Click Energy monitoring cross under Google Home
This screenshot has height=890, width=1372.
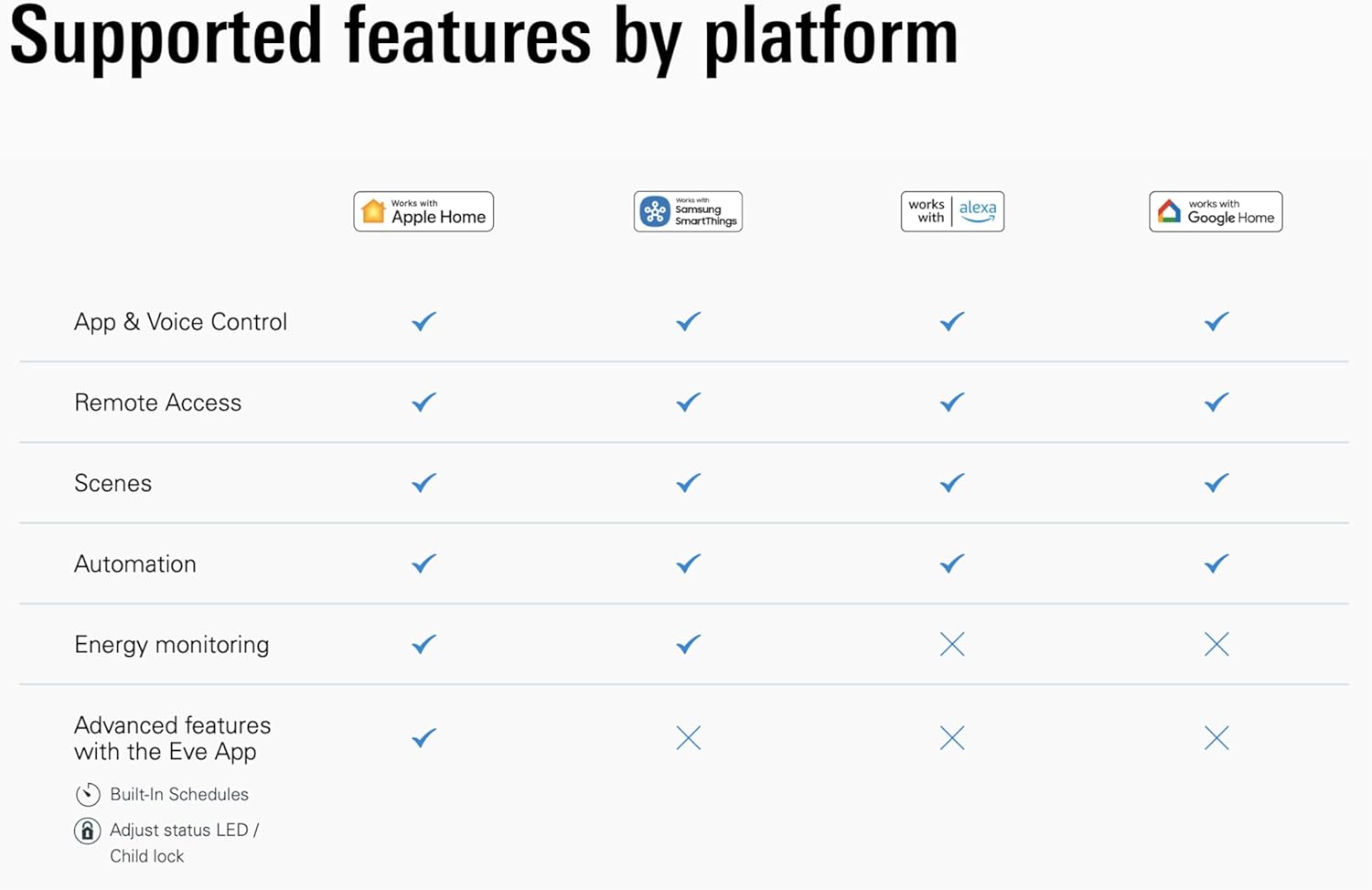click(1217, 645)
